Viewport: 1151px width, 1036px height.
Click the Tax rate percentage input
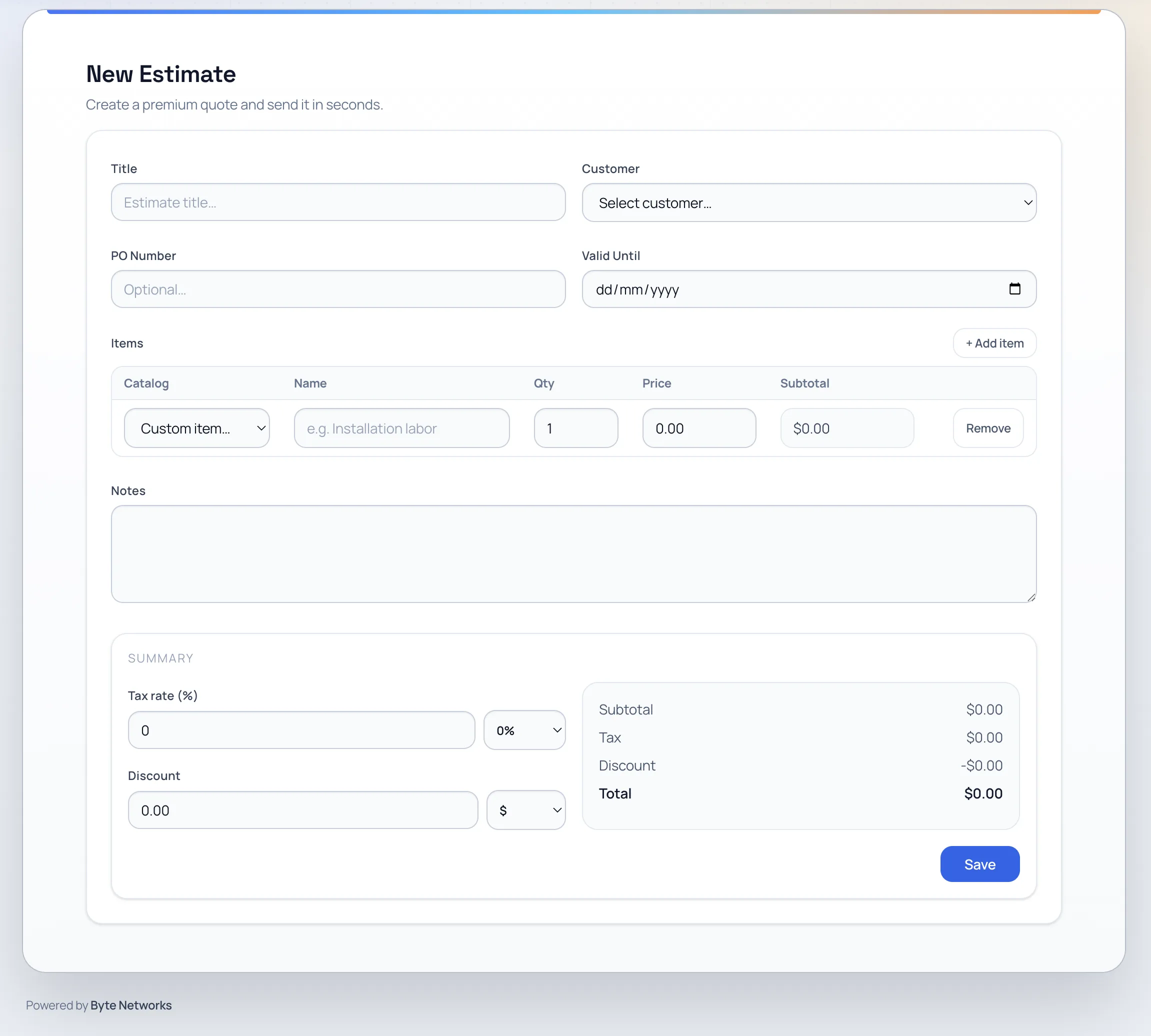(301, 730)
